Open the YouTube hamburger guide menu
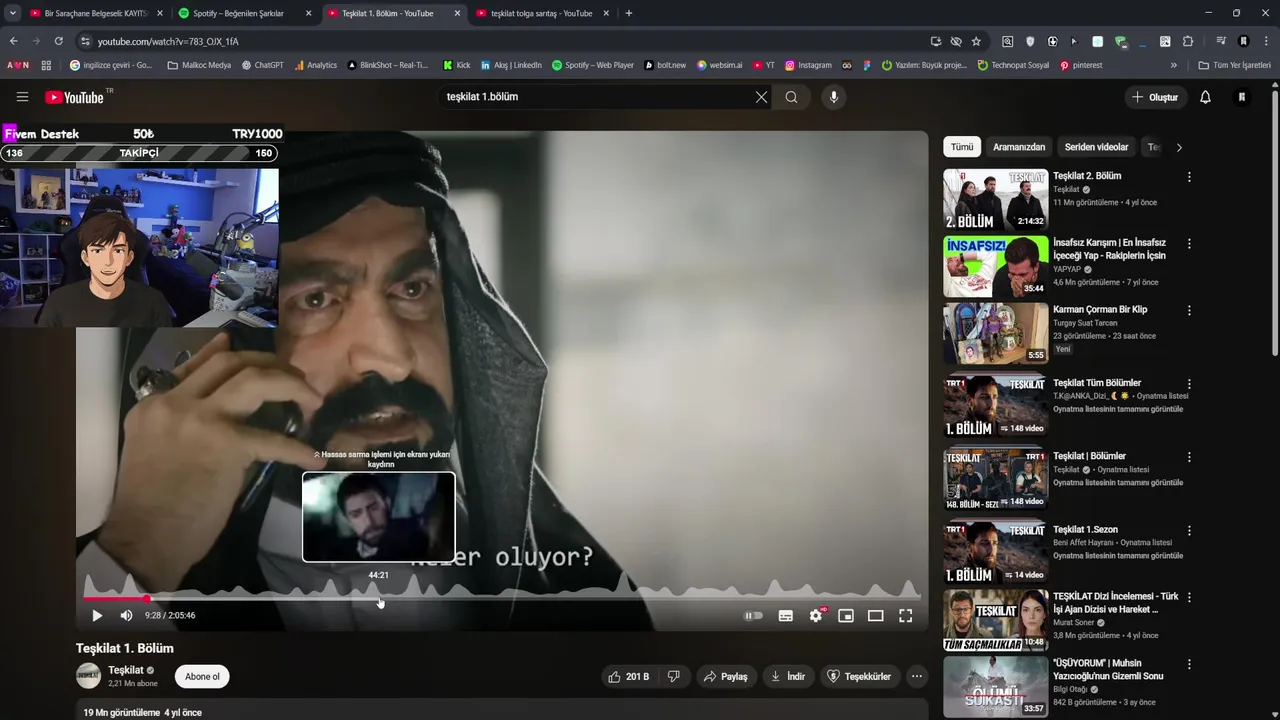Screen dimensions: 1280x720 coord(22,97)
